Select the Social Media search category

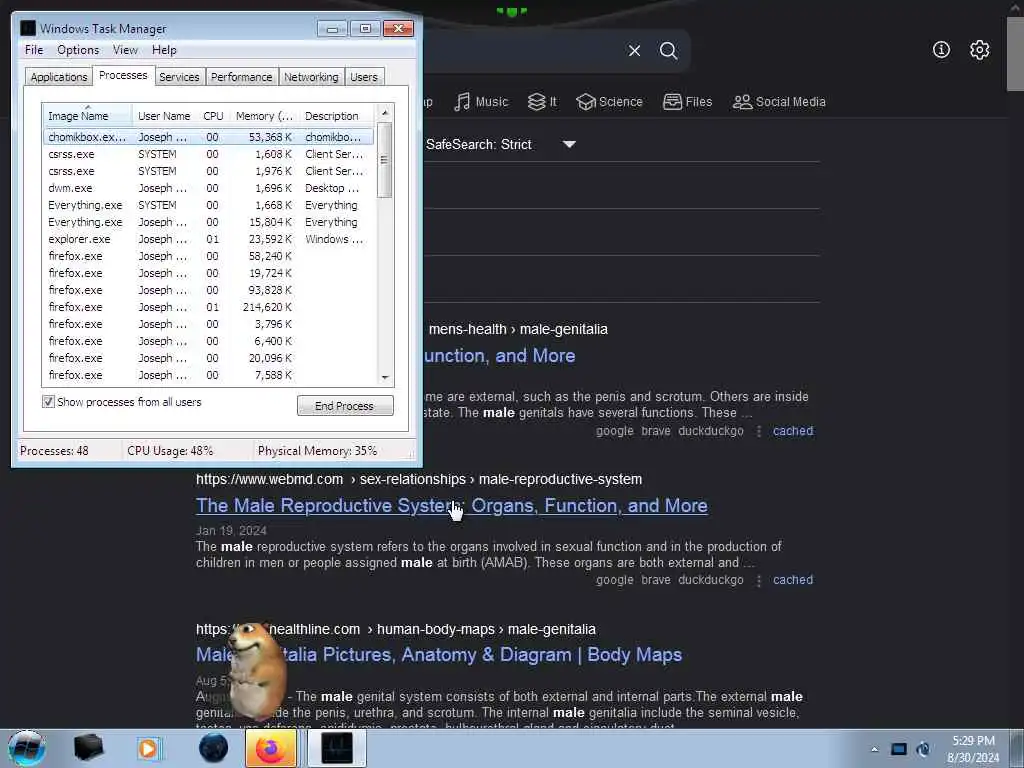pos(779,102)
